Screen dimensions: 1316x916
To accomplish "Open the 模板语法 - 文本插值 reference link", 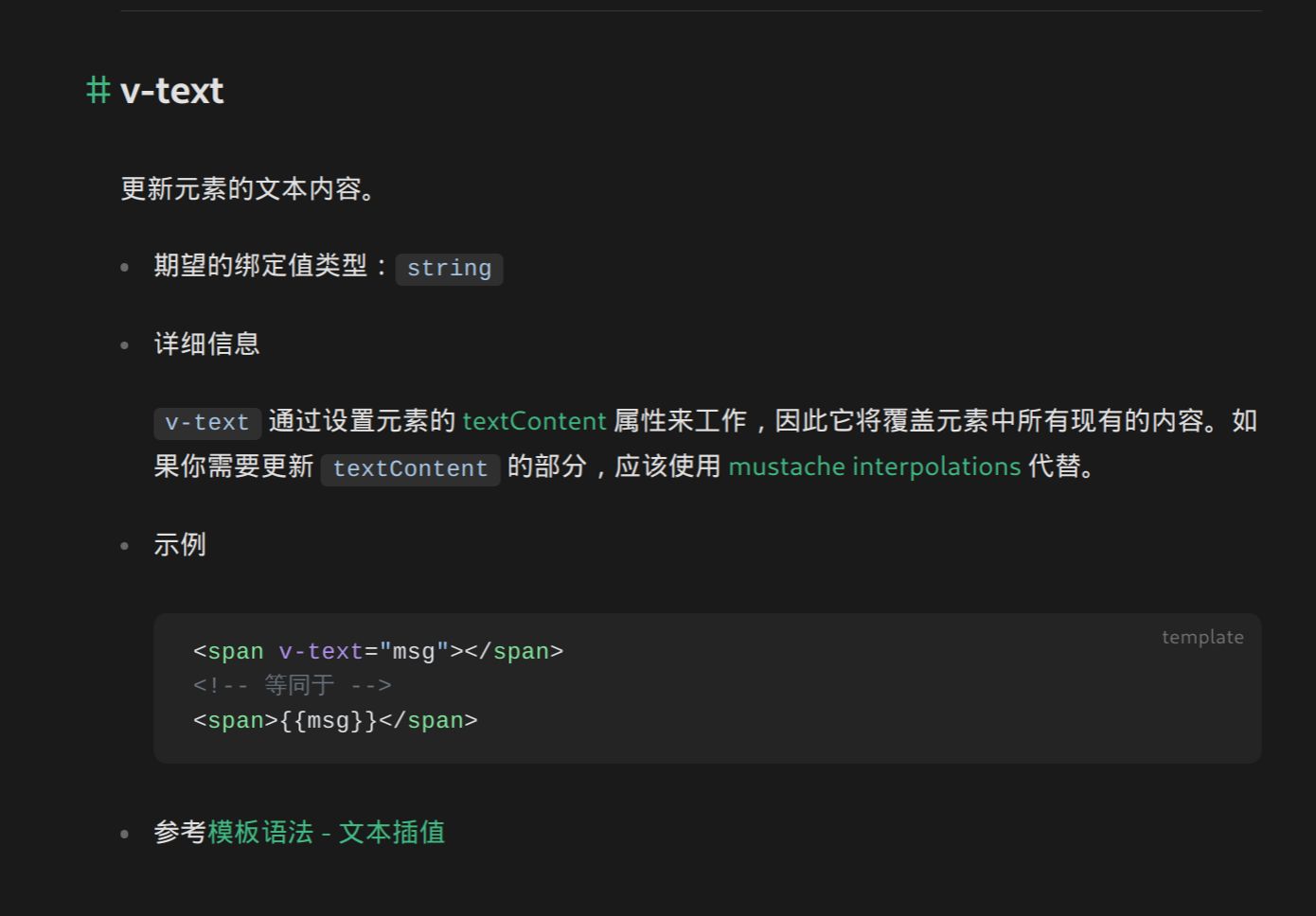I will tap(326, 833).
